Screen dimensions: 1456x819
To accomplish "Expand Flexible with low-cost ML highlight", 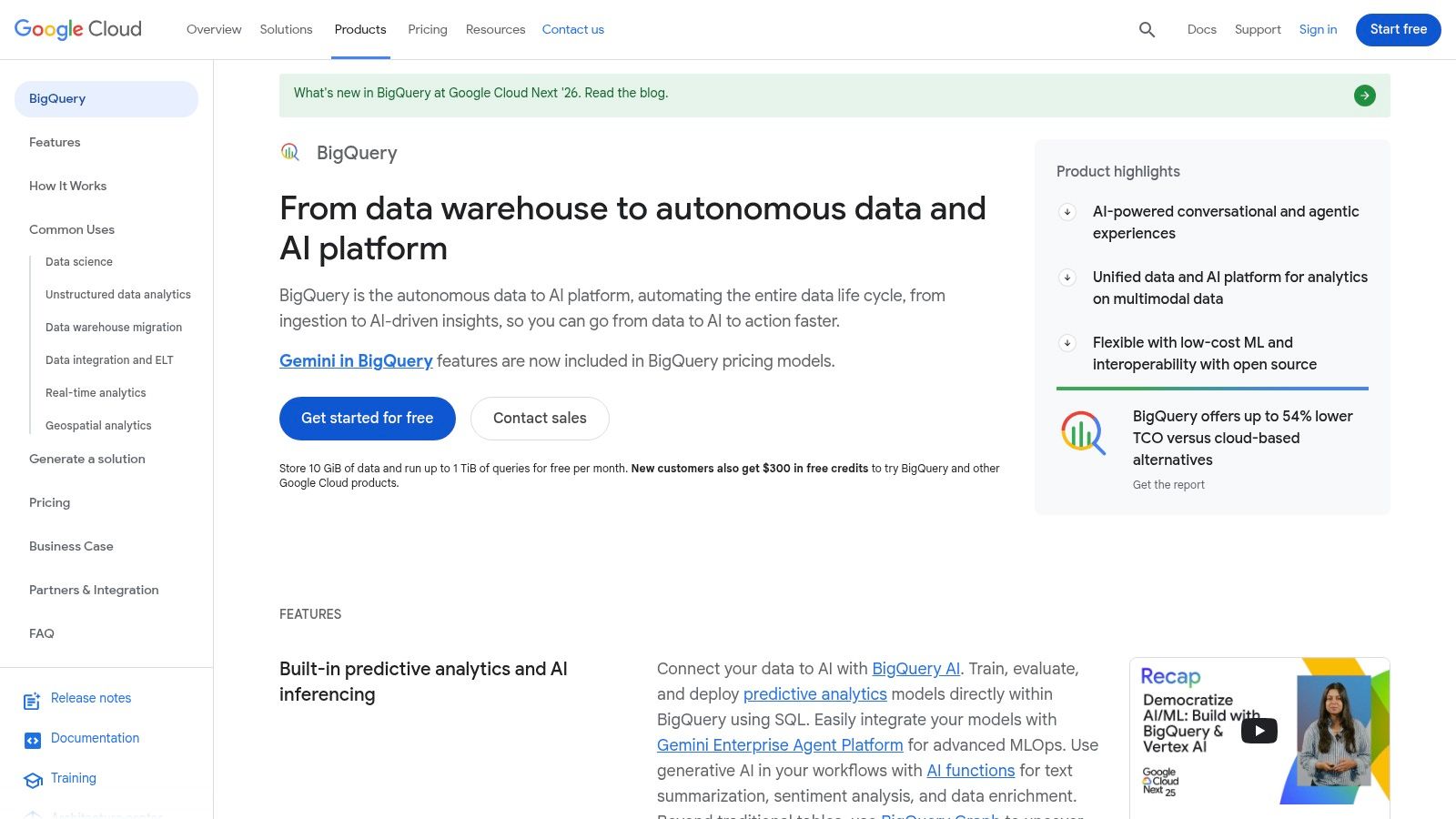I will [x=1067, y=343].
